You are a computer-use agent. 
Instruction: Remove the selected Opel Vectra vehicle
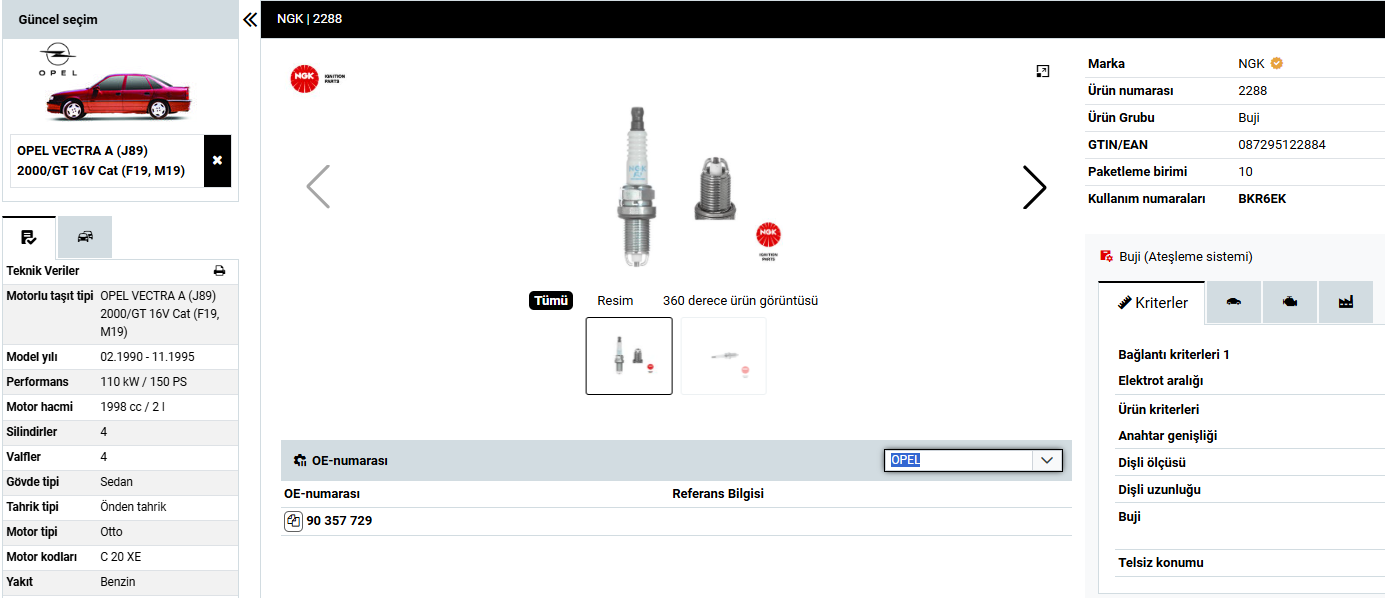[x=217, y=161]
